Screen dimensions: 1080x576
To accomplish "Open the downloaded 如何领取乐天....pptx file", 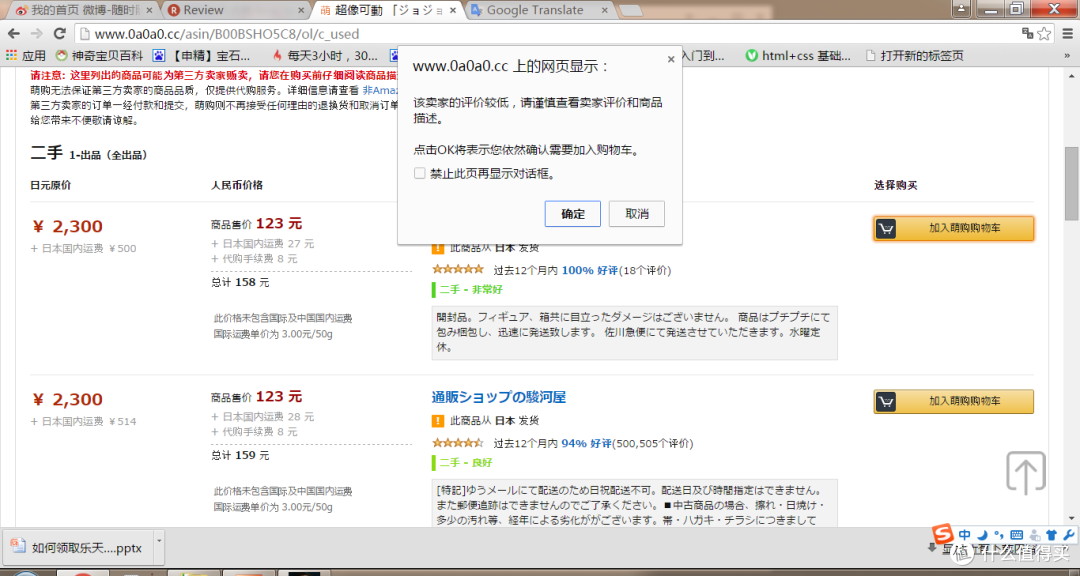I will click(77, 548).
